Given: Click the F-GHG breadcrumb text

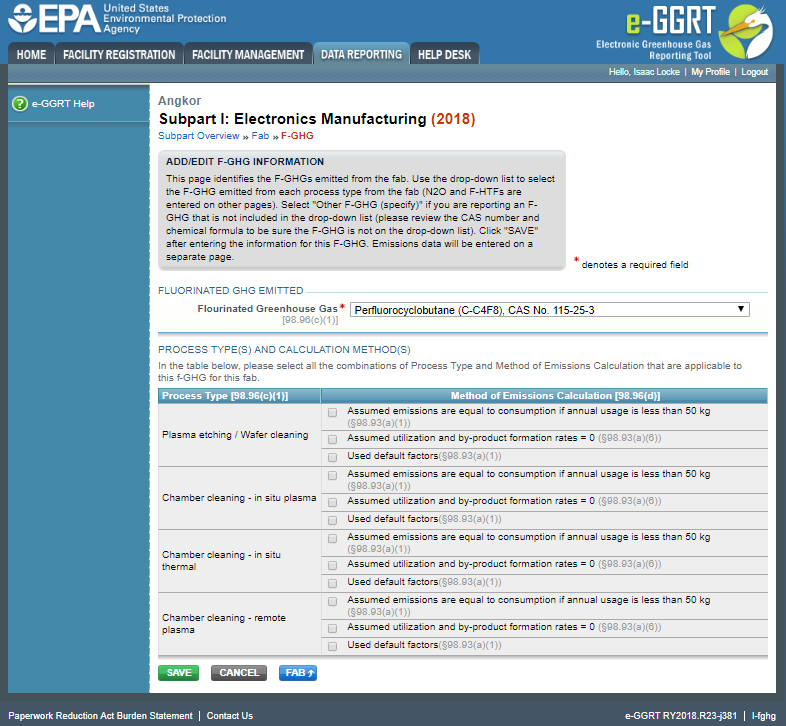Looking at the screenshot, I should pyautogui.click(x=297, y=136).
